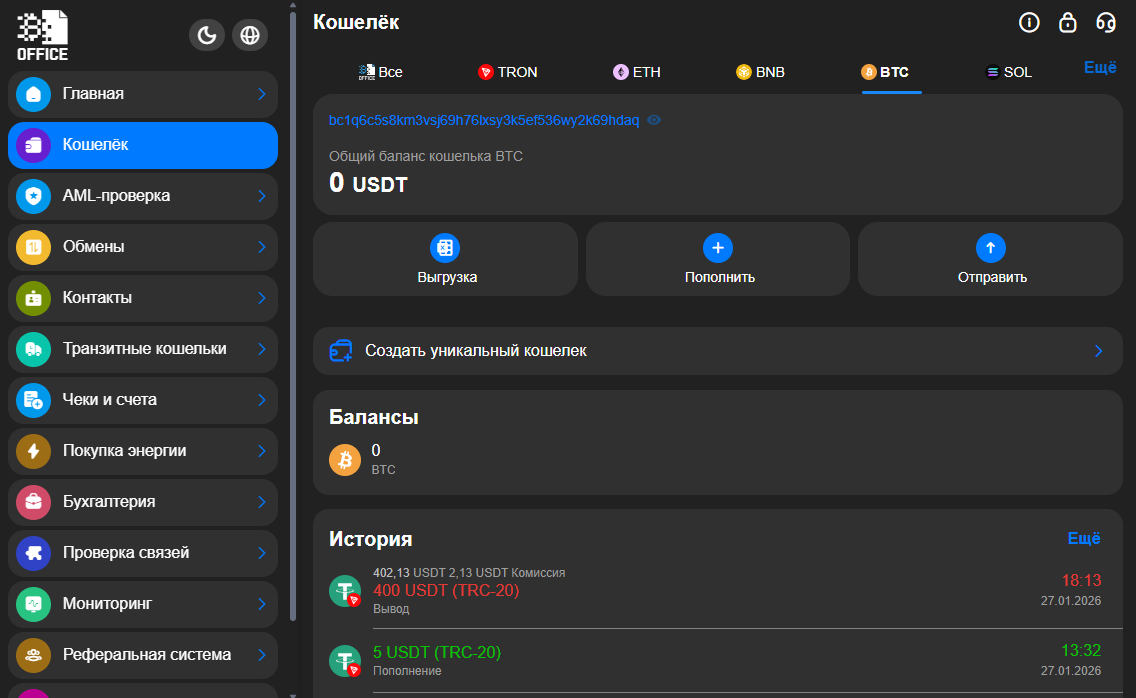Click the Отправить arrow icon
The image size is (1136, 698).
click(x=990, y=247)
